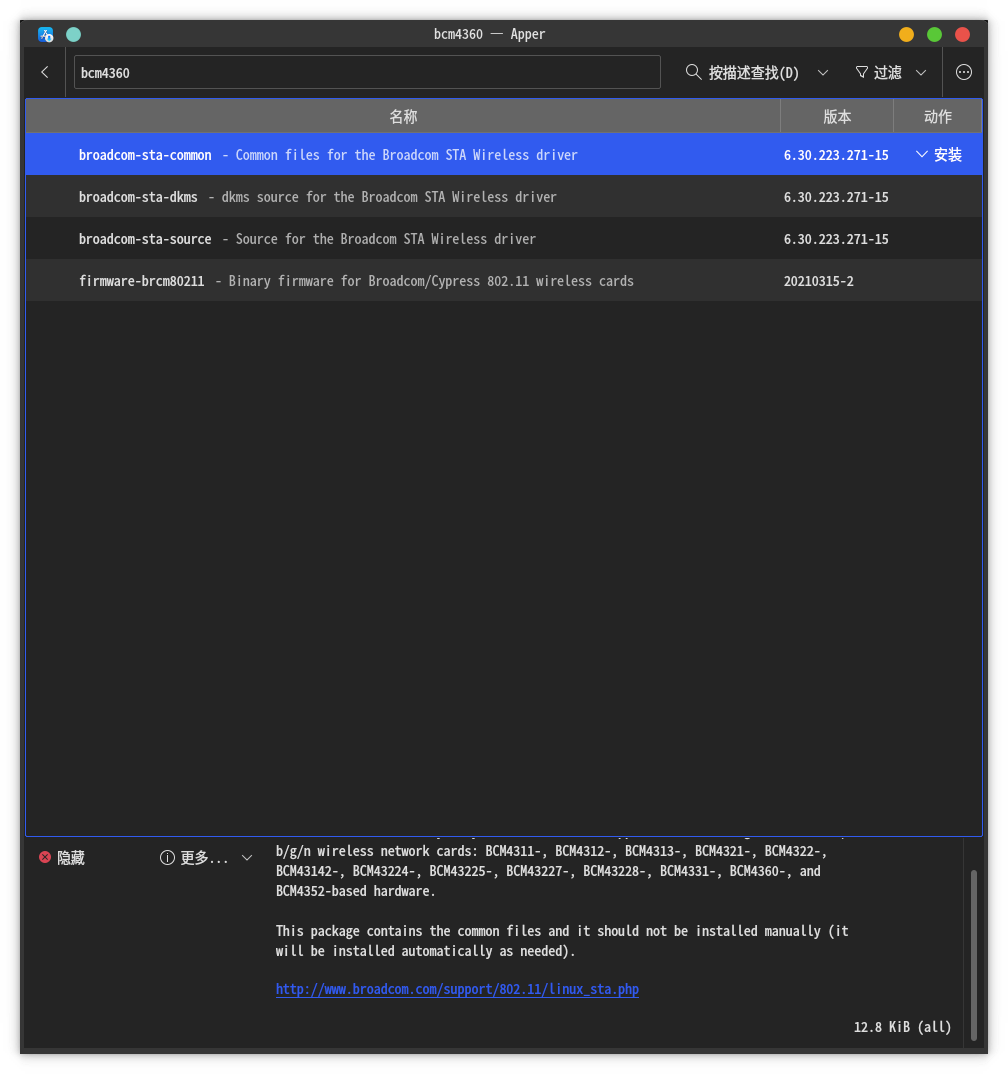Expand the 更多... dropdown

(206, 858)
